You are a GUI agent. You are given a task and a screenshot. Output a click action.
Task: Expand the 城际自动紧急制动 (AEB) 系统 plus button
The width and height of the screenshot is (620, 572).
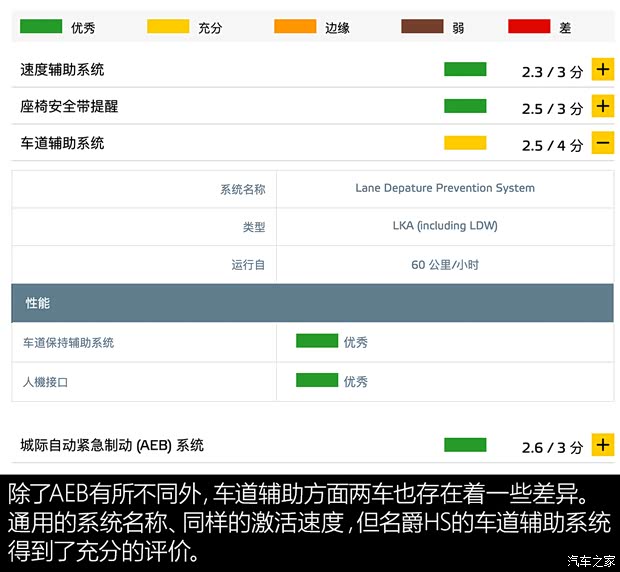tap(603, 445)
